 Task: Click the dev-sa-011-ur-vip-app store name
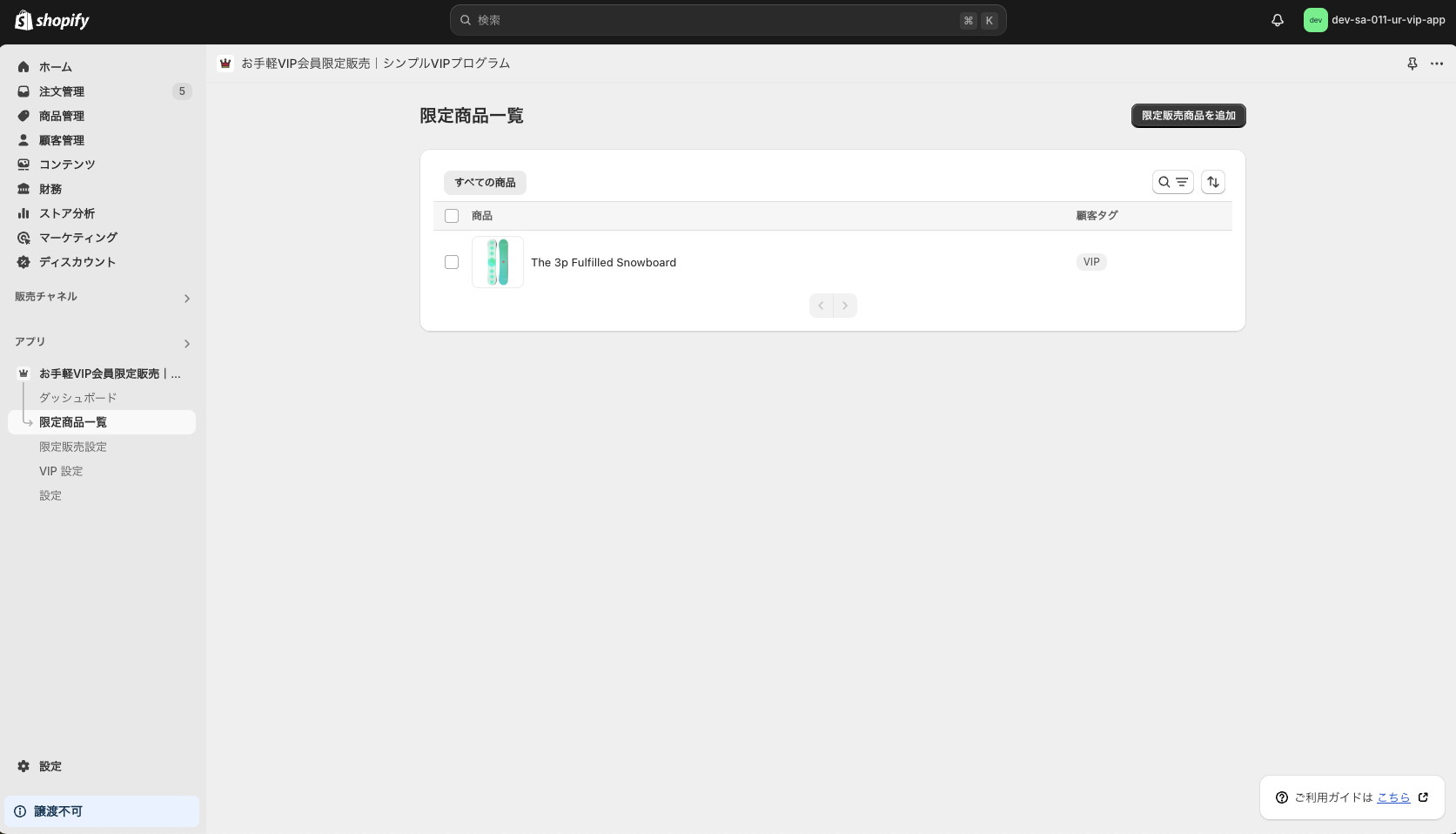(x=1388, y=20)
